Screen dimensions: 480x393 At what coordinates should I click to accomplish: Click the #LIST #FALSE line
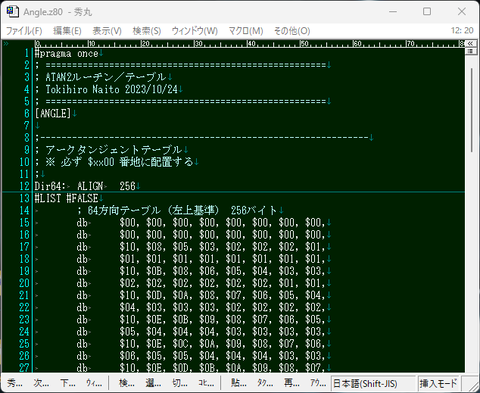click(x=67, y=198)
